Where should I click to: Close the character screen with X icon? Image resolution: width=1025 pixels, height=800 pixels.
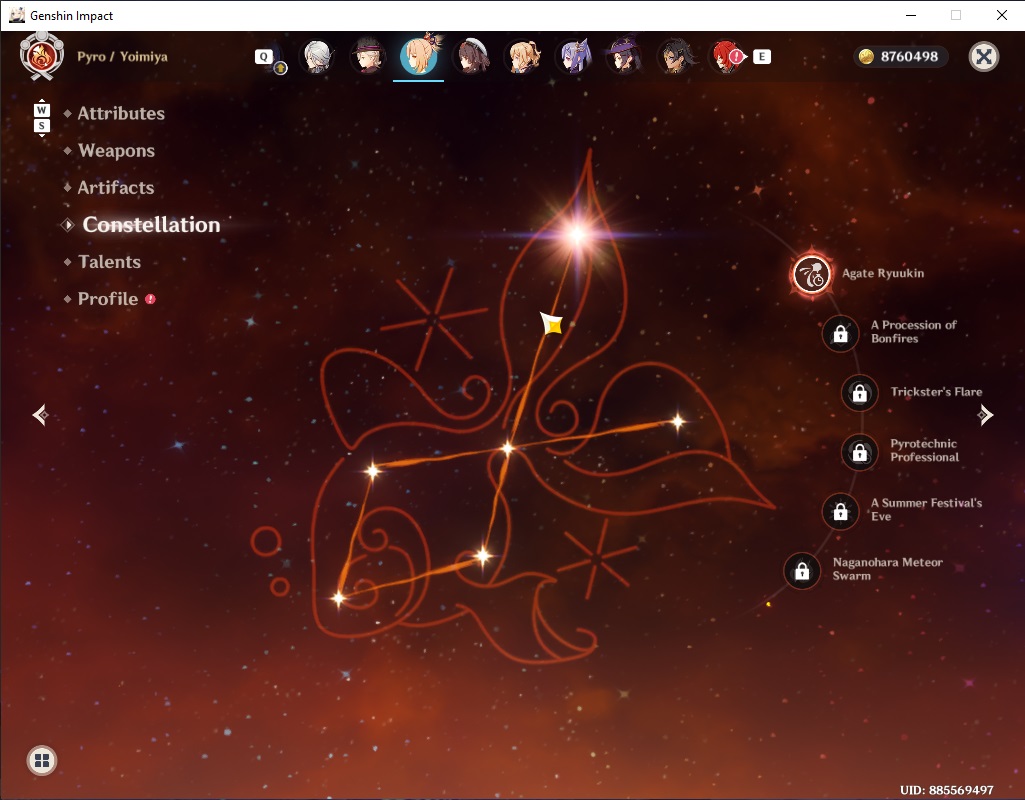coord(983,57)
